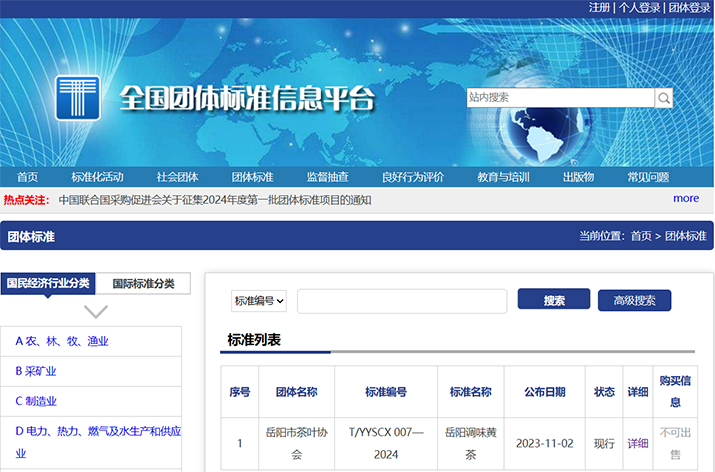Select category A 农、林、牧、渔业
The image size is (715, 472).
(x=62, y=341)
